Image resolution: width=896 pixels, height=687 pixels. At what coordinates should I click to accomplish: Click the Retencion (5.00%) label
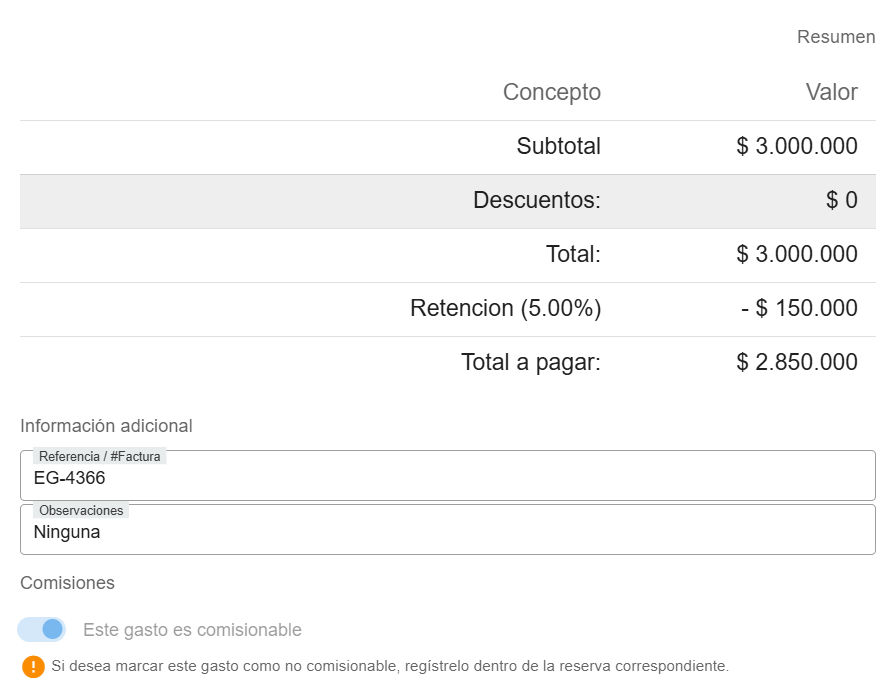click(505, 308)
